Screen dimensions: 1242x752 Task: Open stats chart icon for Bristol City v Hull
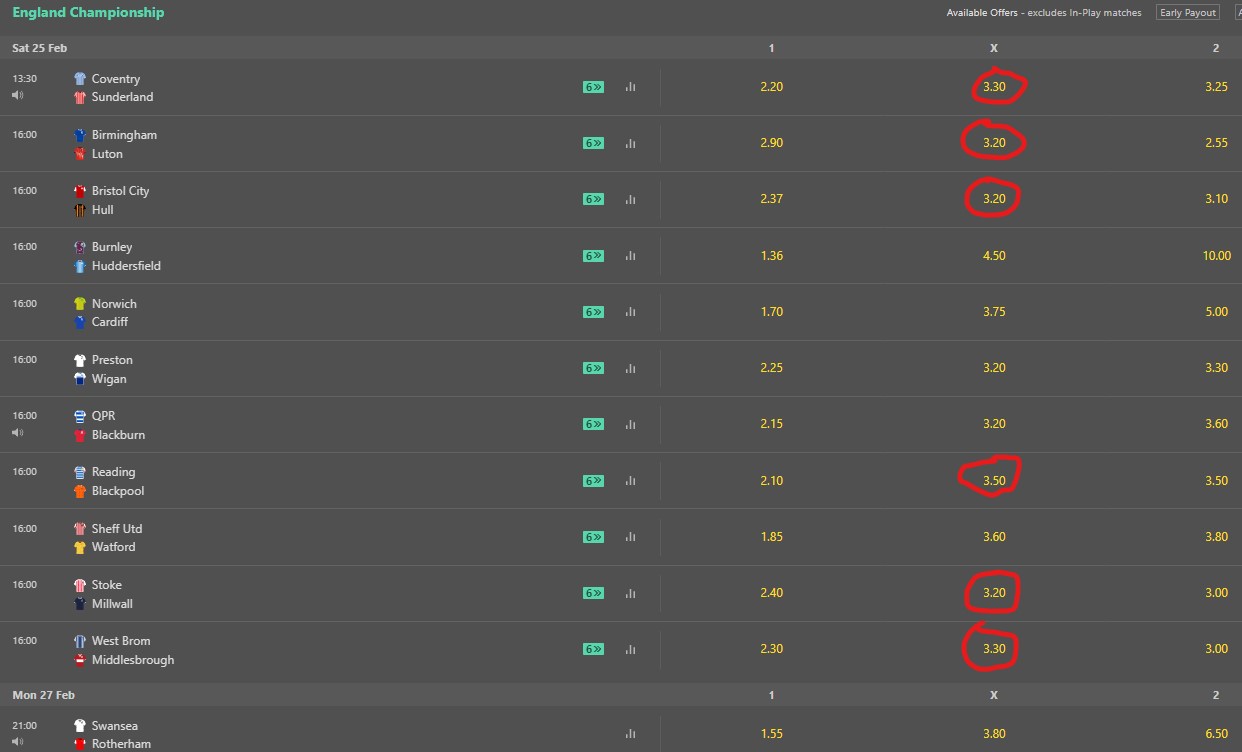point(630,199)
